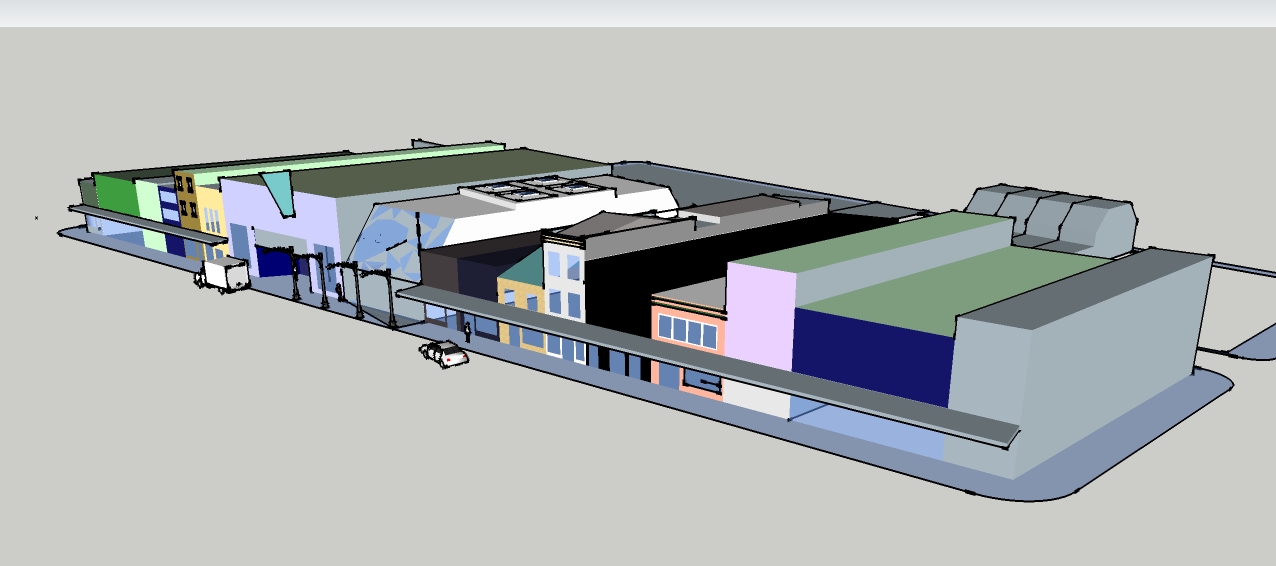The image size is (1276, 566).
Task: Select the dark navy blue wall
Action: 871,357
